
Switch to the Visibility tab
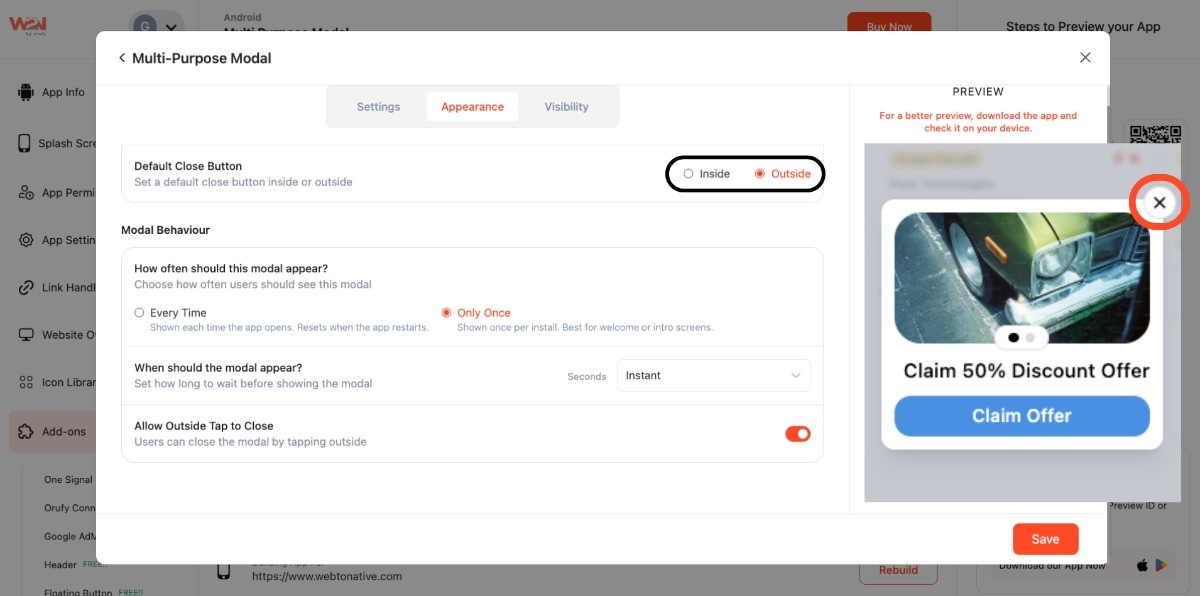(x=566, y=107)
